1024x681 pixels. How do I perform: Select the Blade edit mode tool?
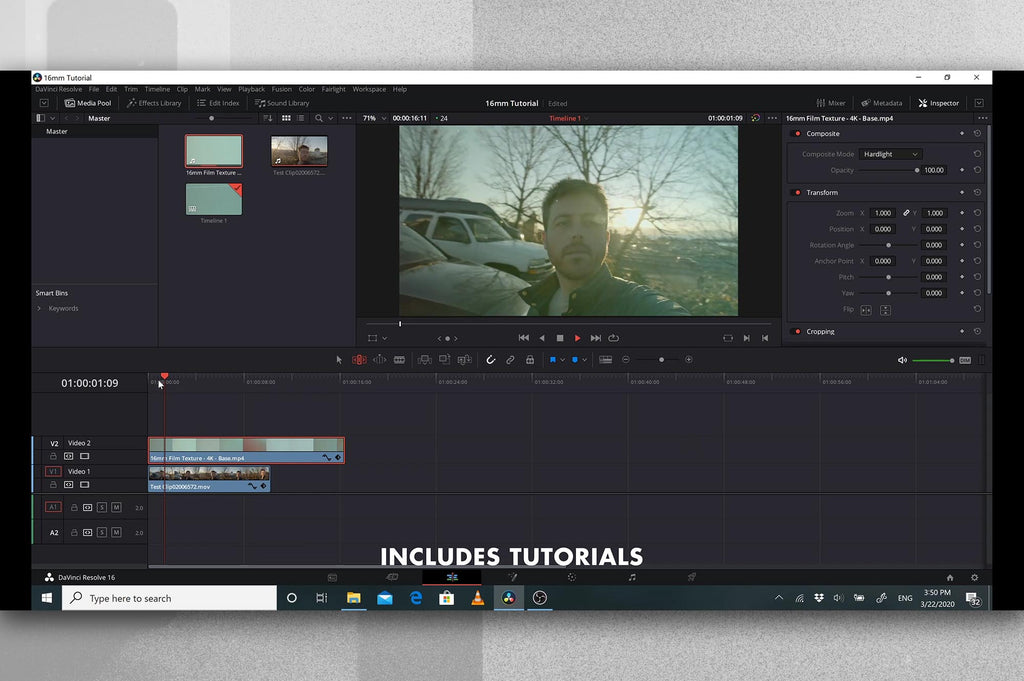[399, 360]
